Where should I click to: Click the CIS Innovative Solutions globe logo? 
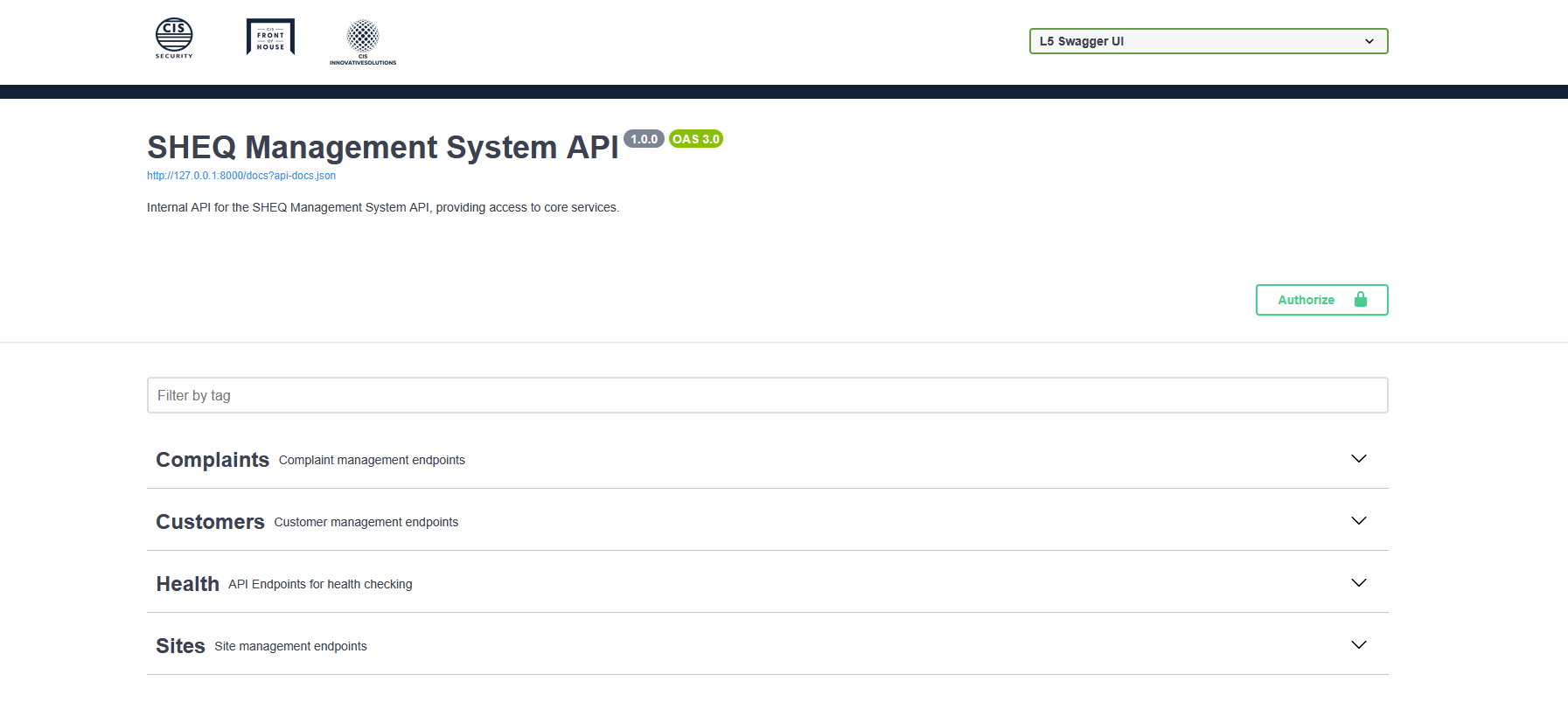[363, 42]
